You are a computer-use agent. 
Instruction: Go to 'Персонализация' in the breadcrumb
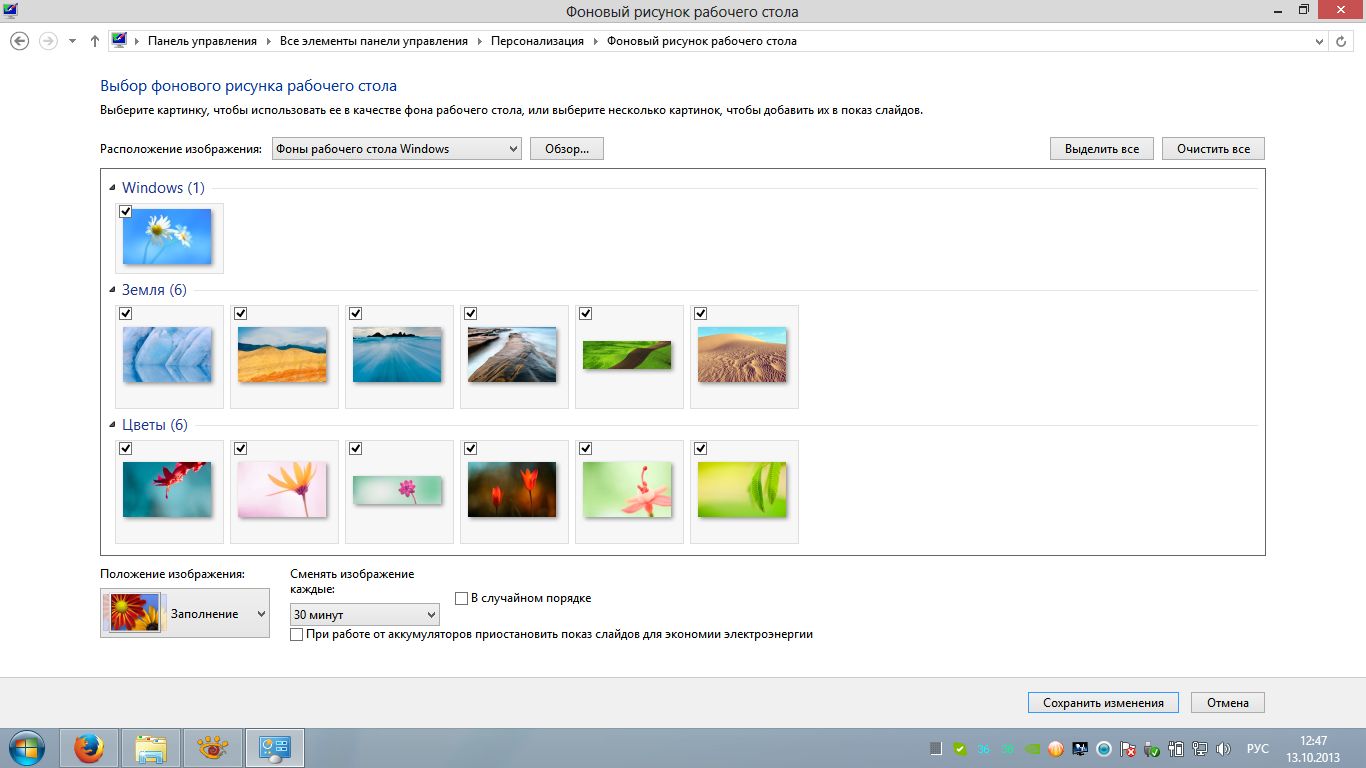point(537,41)
